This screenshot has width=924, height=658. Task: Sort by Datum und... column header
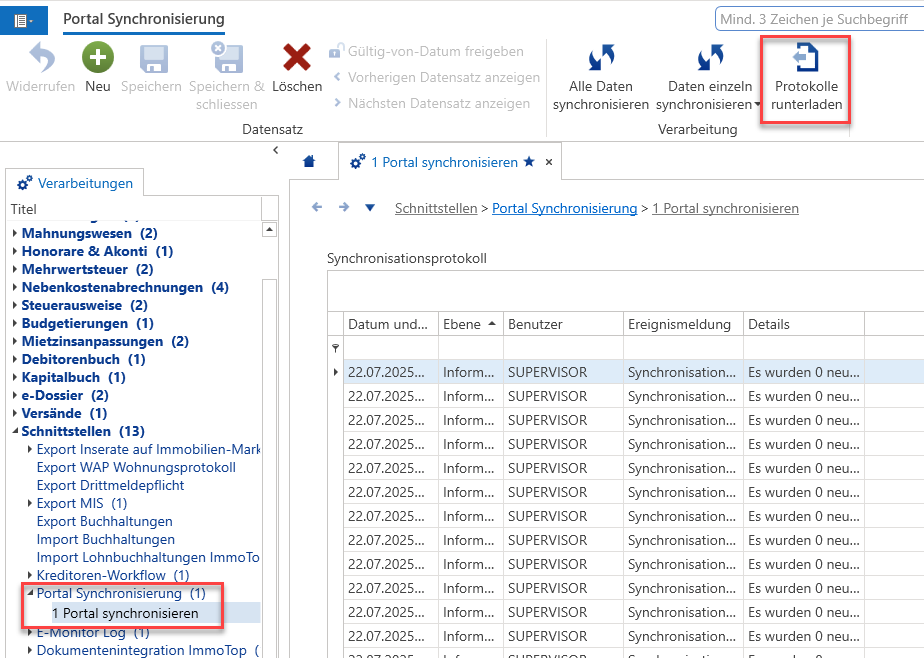[391, 324]
